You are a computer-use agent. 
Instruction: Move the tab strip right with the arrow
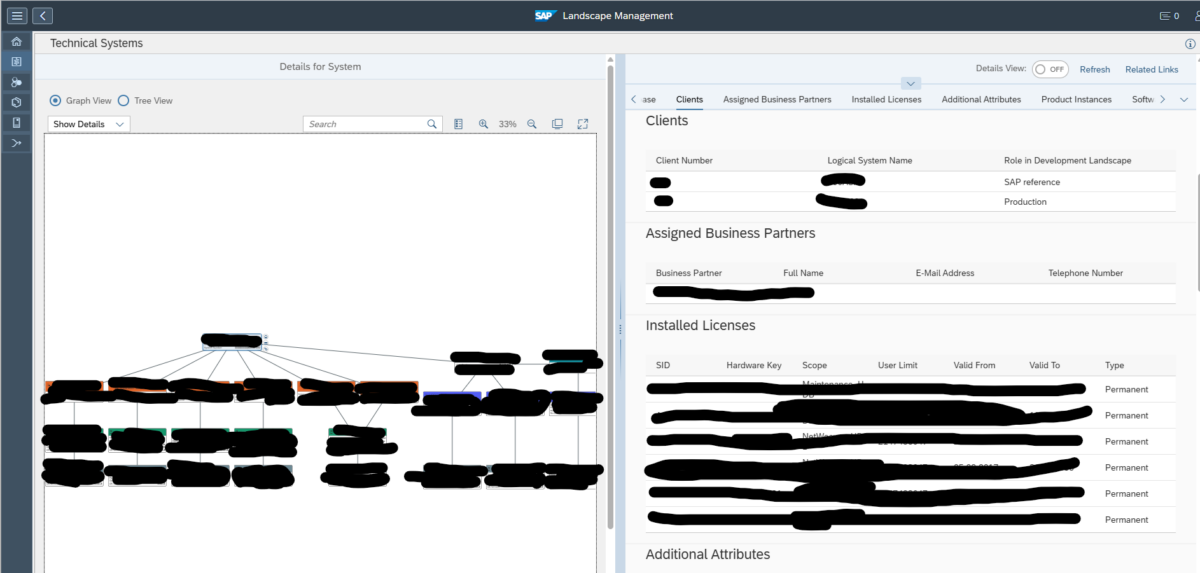(x=1162, y=99)
